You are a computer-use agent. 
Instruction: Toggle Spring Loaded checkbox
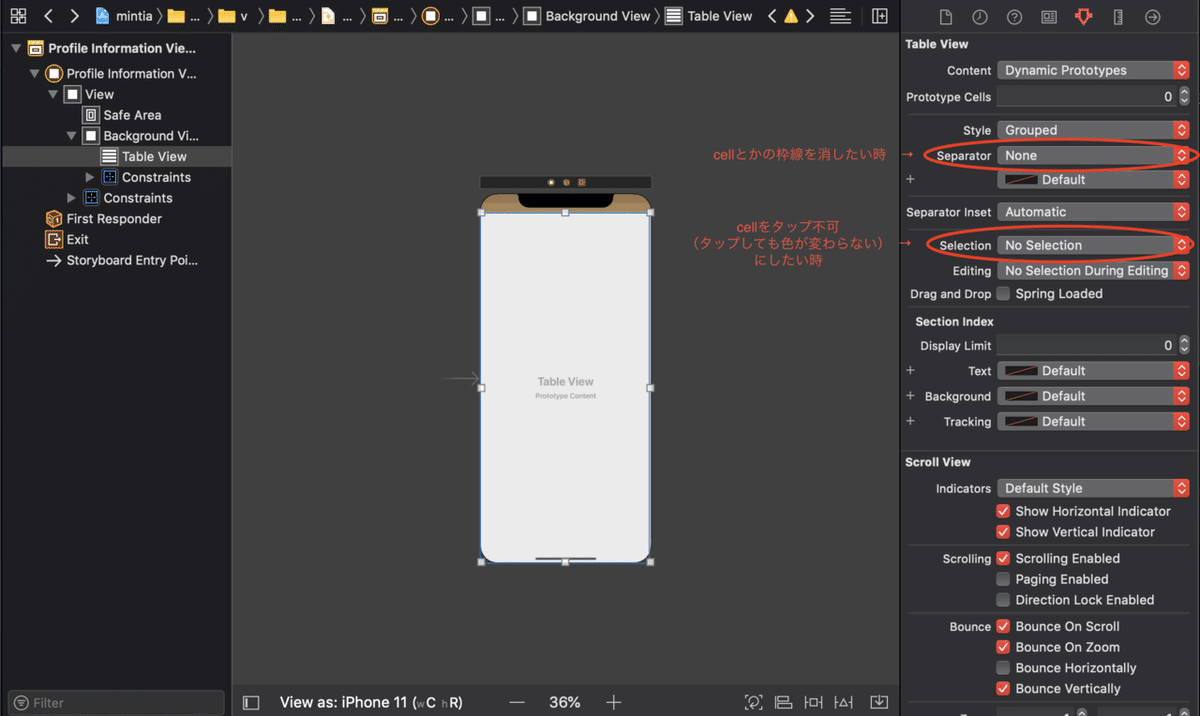point(1003,294)
